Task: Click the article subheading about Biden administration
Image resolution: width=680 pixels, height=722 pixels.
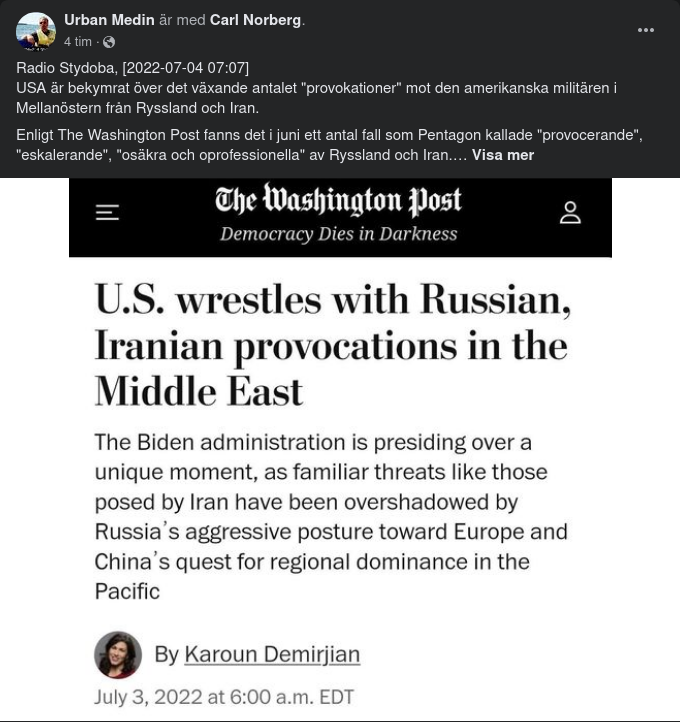Action: click(x=330, y=516)
